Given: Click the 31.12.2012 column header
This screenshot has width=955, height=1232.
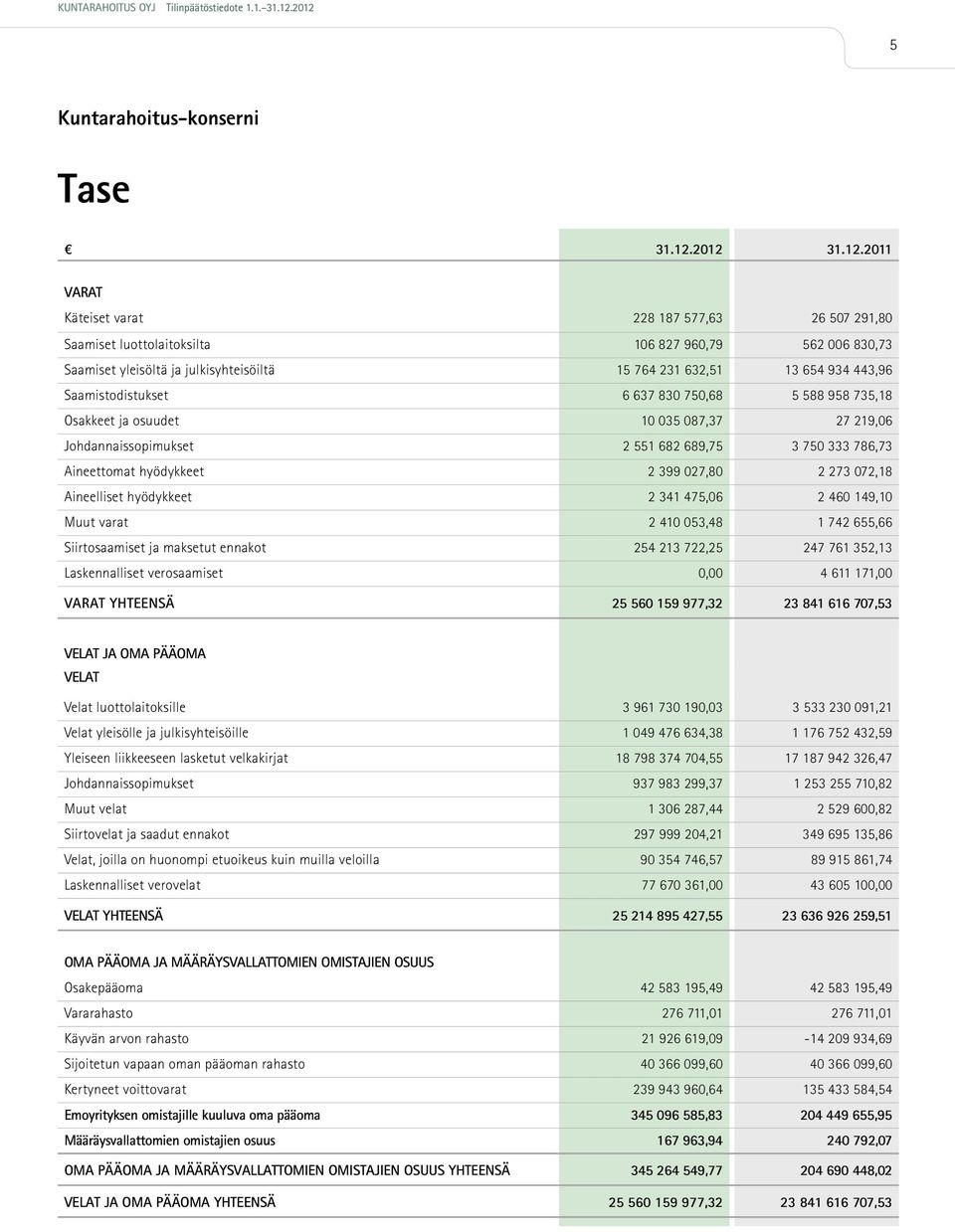Looking at the screenshot, I should pos(688,249).
